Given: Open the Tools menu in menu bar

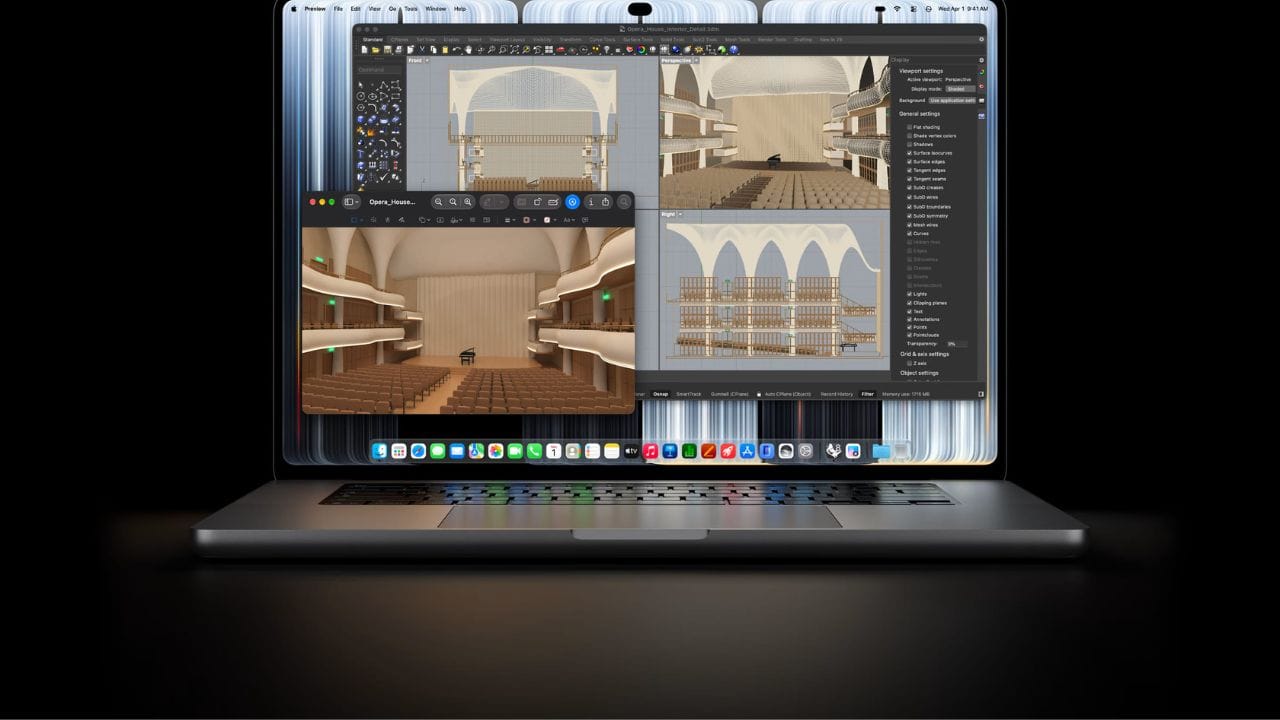Looking at the screenshot, I should tap(411, 8).
